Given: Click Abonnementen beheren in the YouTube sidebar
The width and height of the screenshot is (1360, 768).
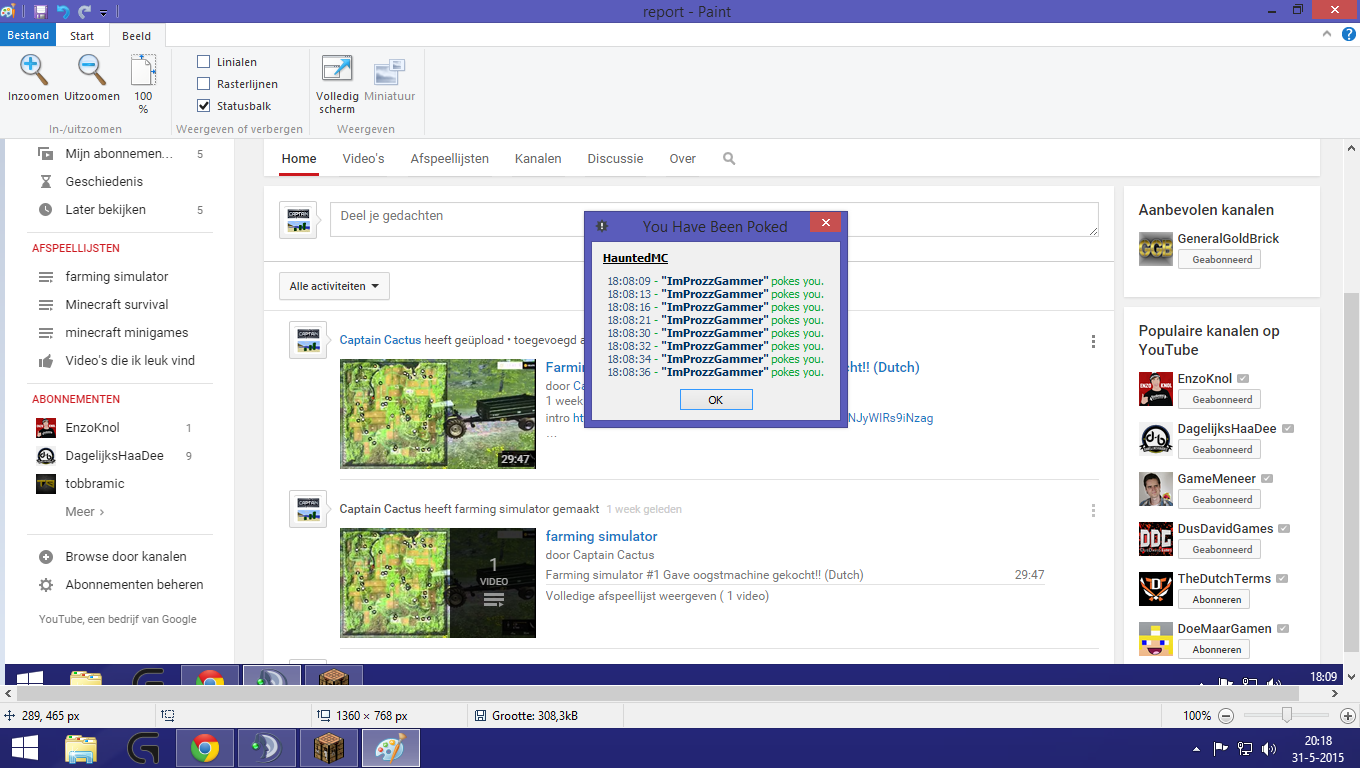Looking at the screenshot, I should point(134,584).
